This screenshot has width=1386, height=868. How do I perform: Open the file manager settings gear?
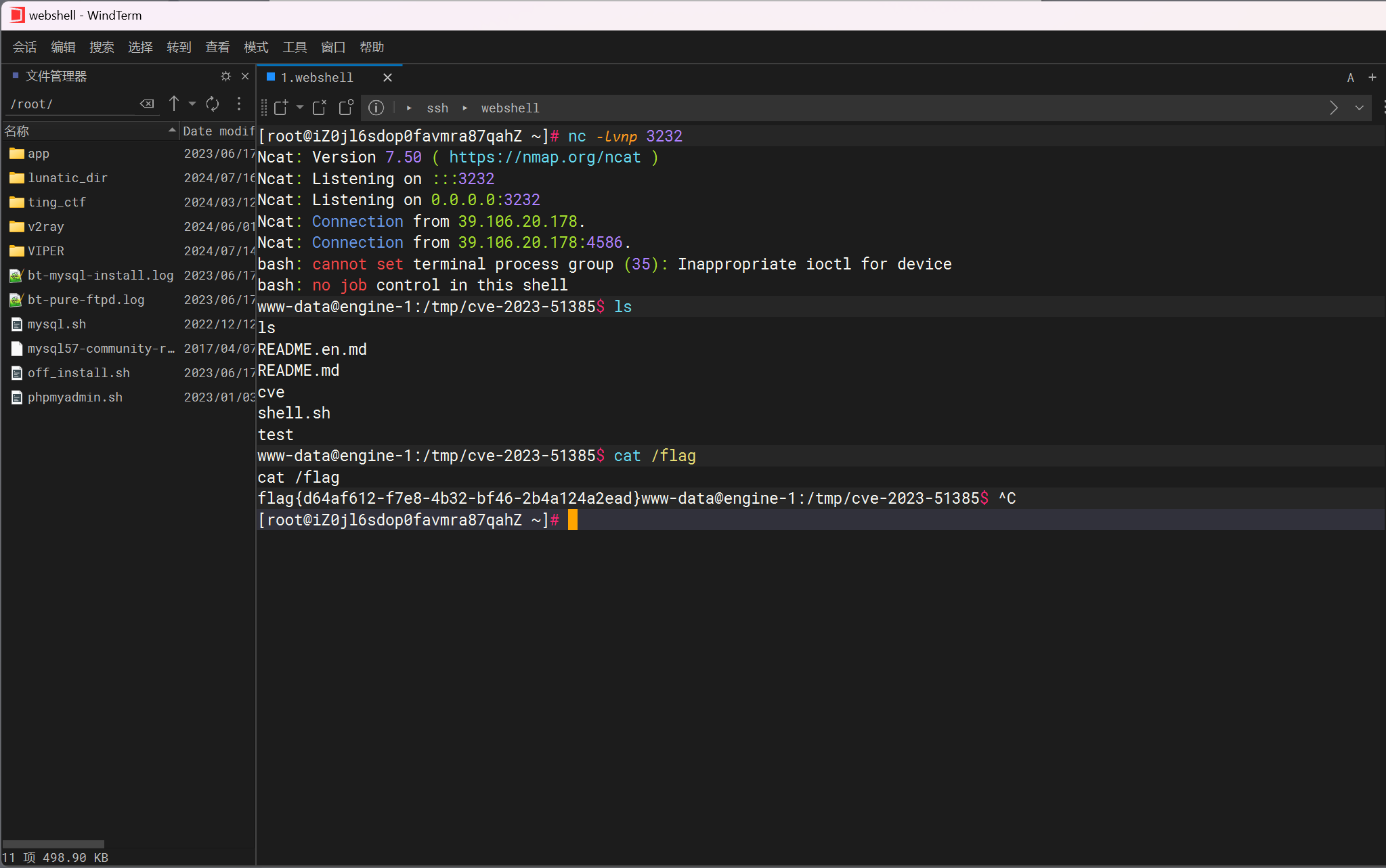(x=225, y=77)
